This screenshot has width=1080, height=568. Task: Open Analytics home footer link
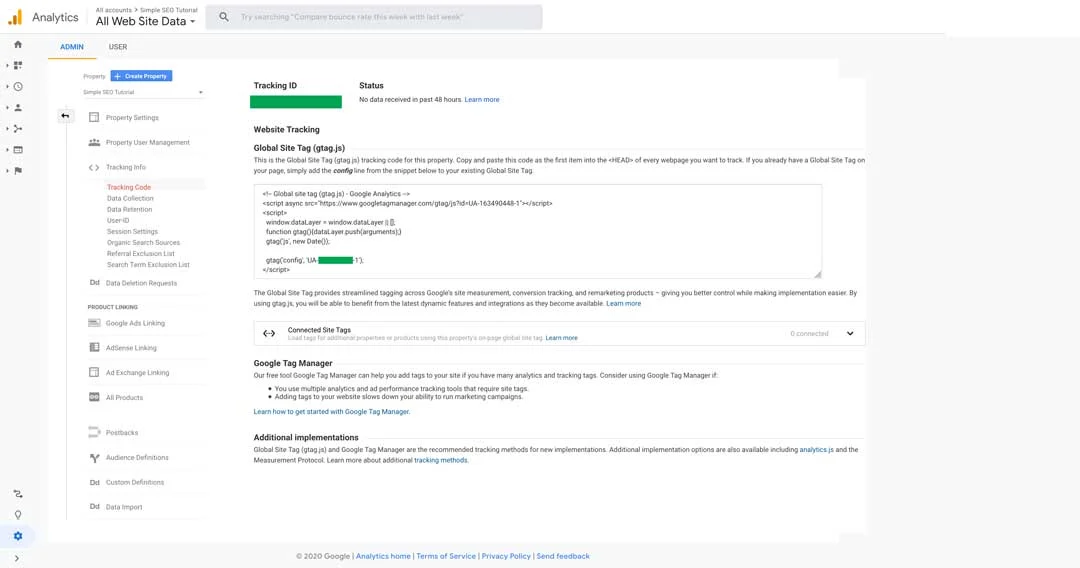(x=383, y=556)
